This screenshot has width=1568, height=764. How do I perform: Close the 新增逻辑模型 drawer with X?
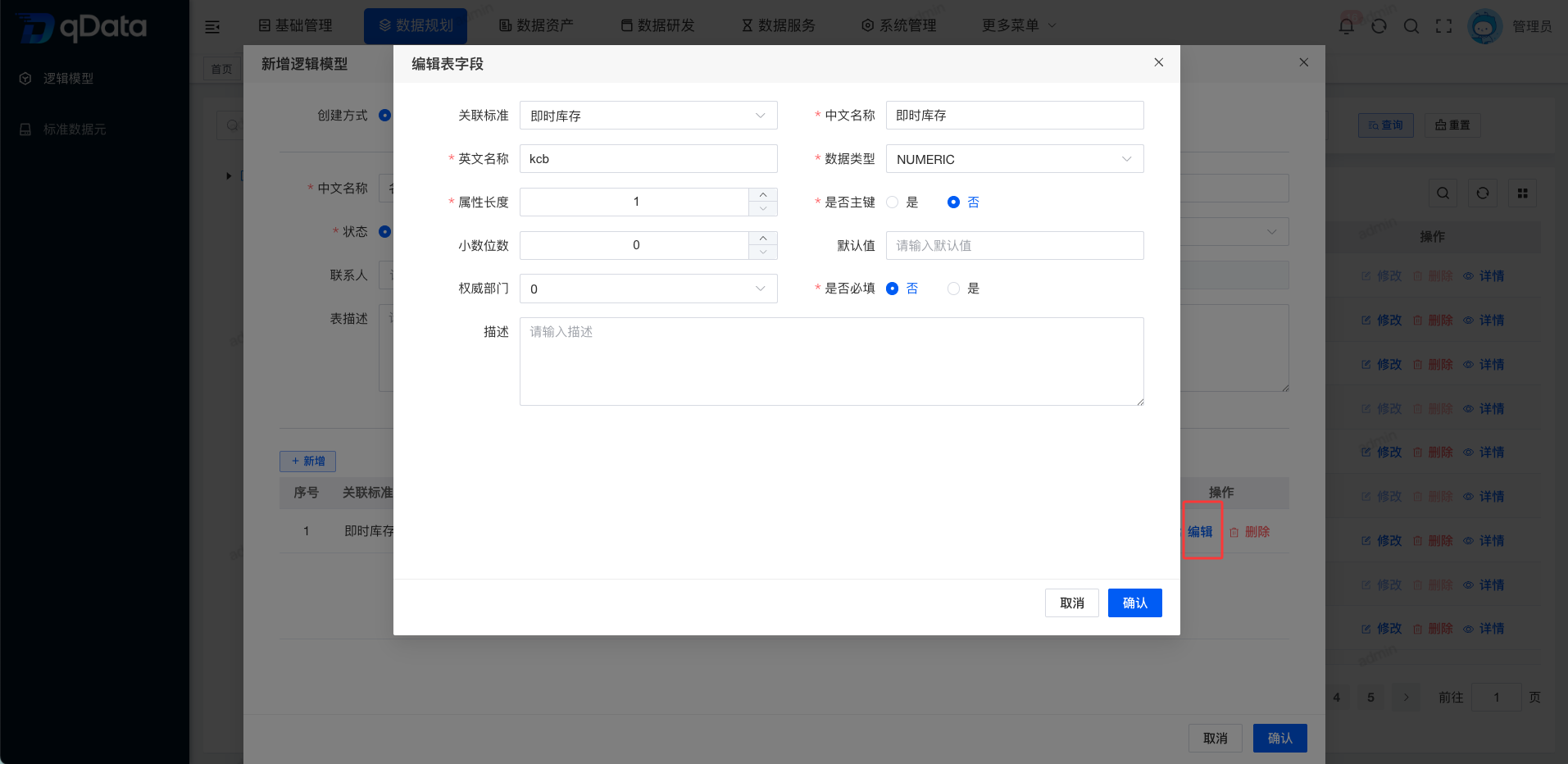click(x=1304, y=62)
